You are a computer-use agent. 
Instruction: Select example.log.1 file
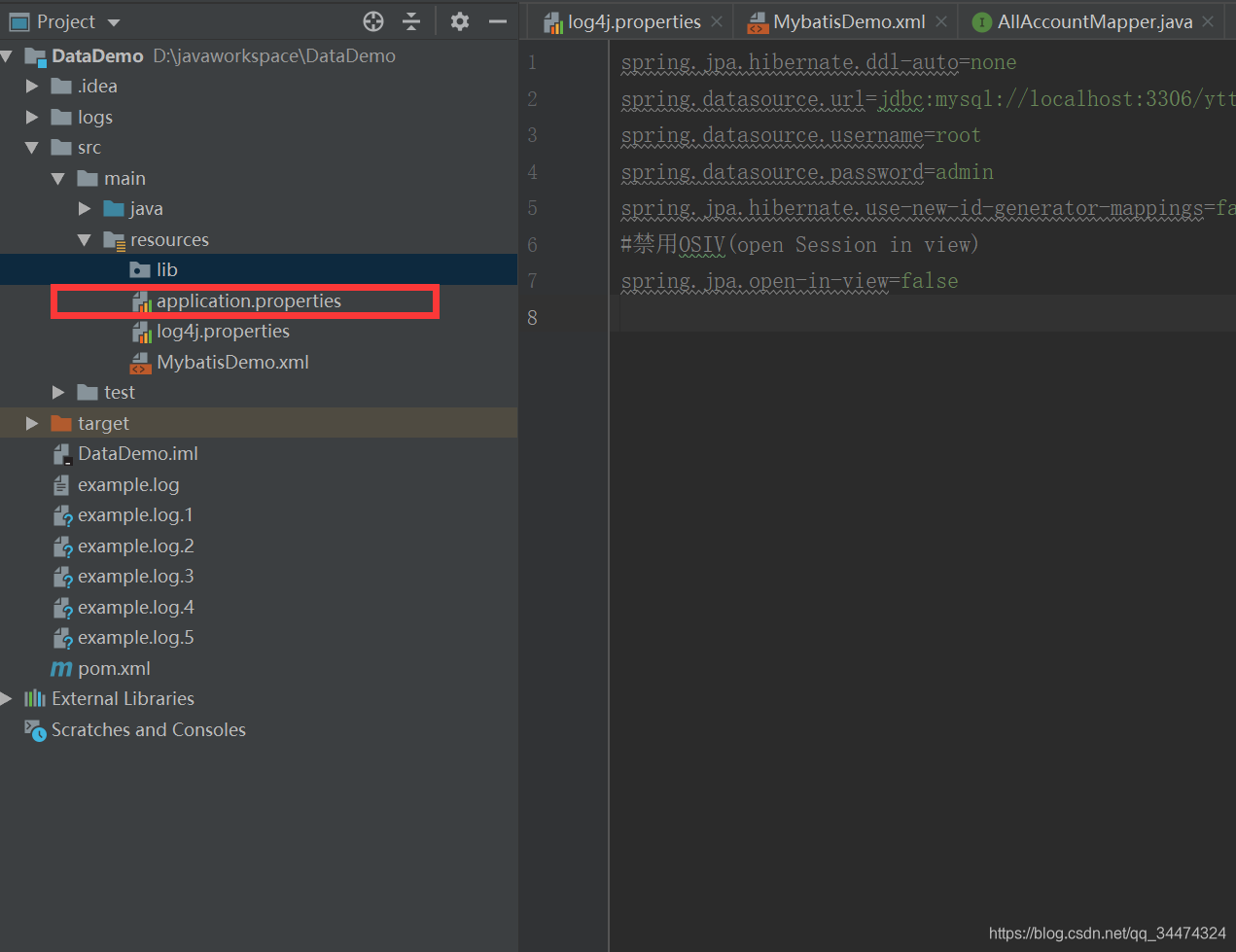click(135, 515)
